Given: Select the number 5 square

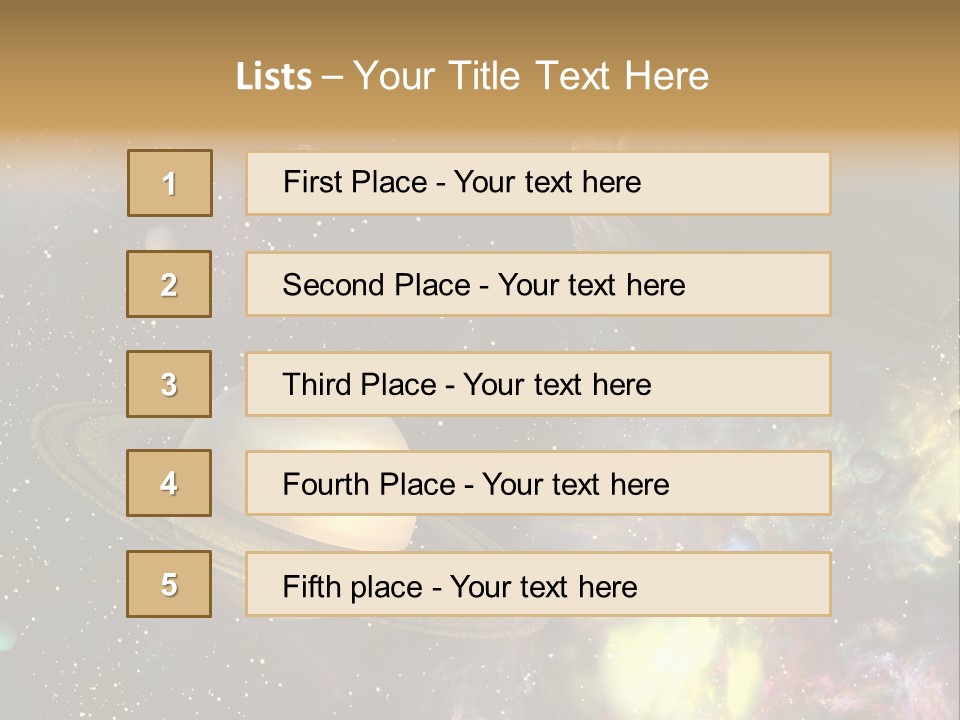Looking at the screenshot, I should coord(169,584).
